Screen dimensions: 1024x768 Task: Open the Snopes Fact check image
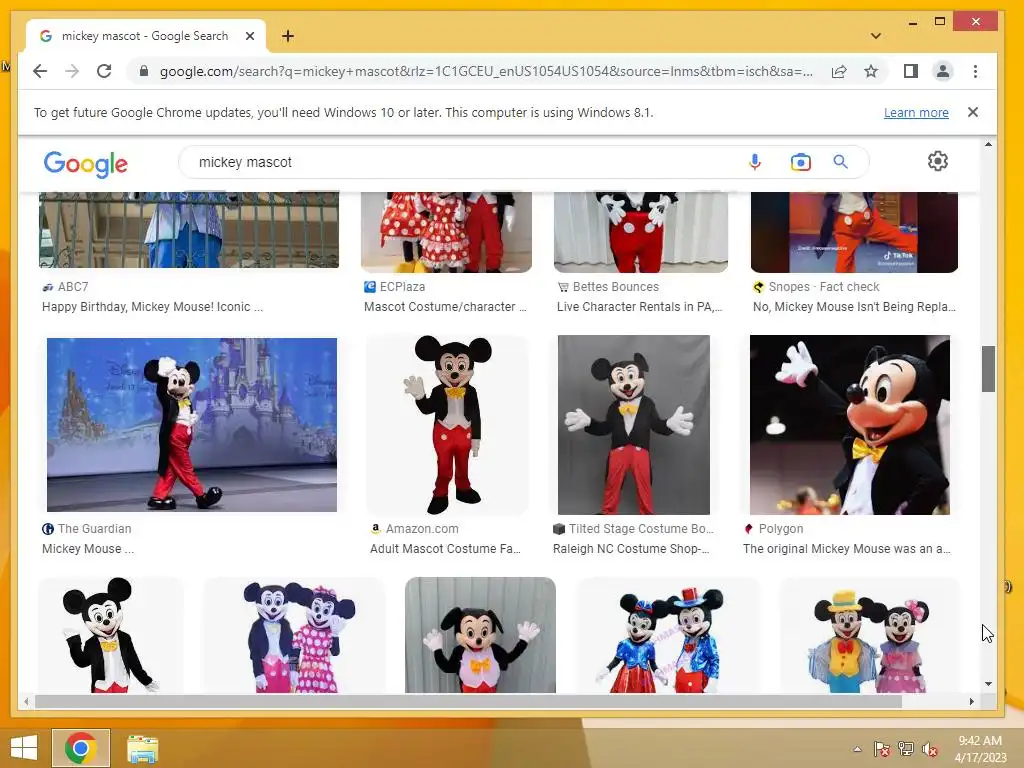(854, 232)
